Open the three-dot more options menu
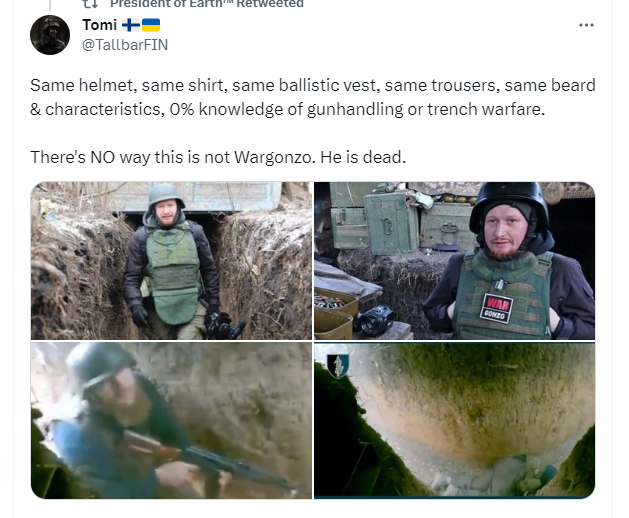The image size is (629, 518). tap(586, 25)
